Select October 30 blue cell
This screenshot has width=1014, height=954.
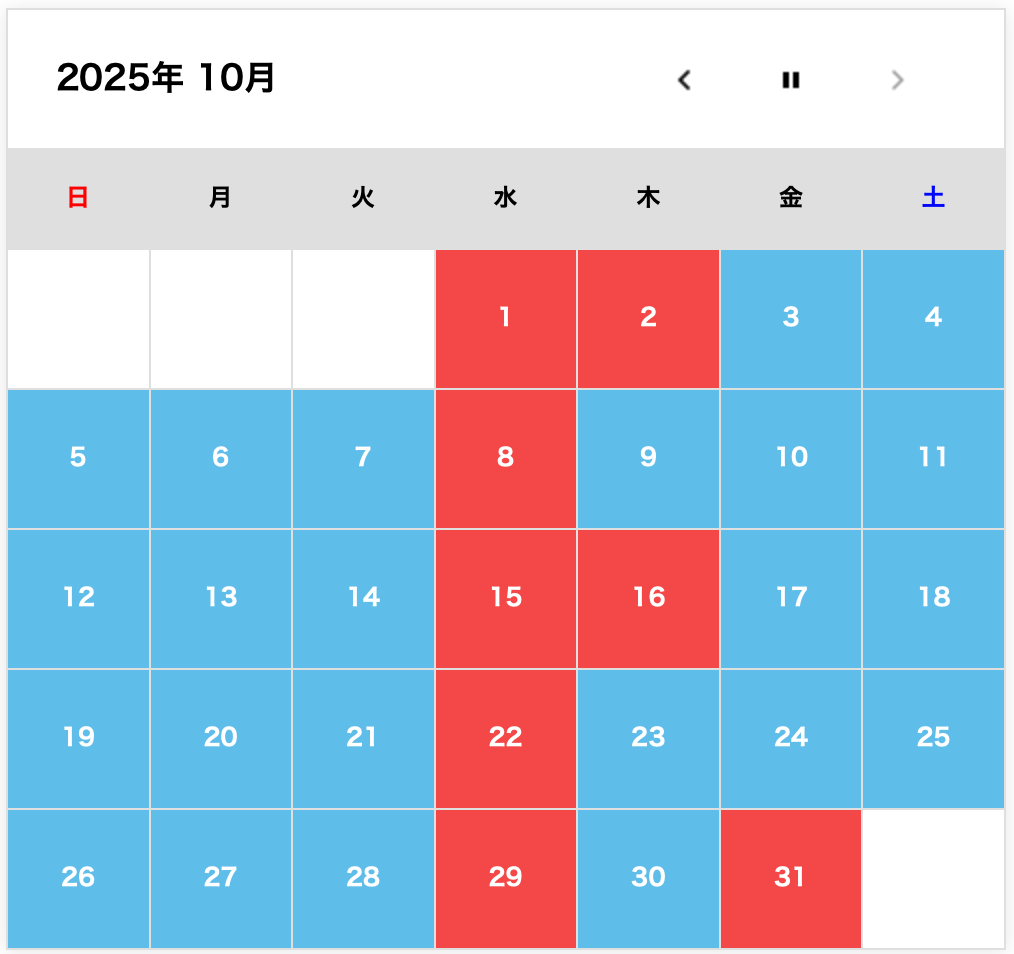coord(648,878)
